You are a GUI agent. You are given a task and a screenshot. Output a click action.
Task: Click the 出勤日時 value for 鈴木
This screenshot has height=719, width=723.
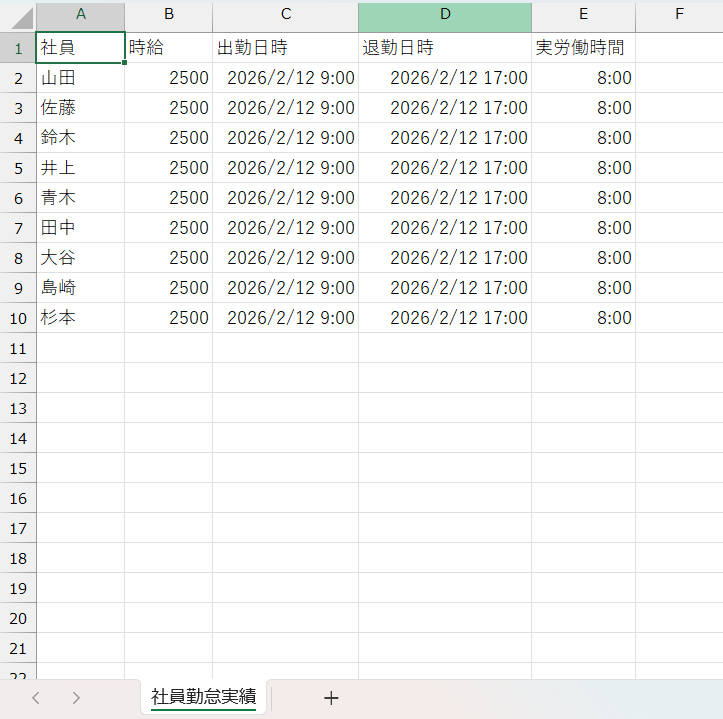[285, 138]
